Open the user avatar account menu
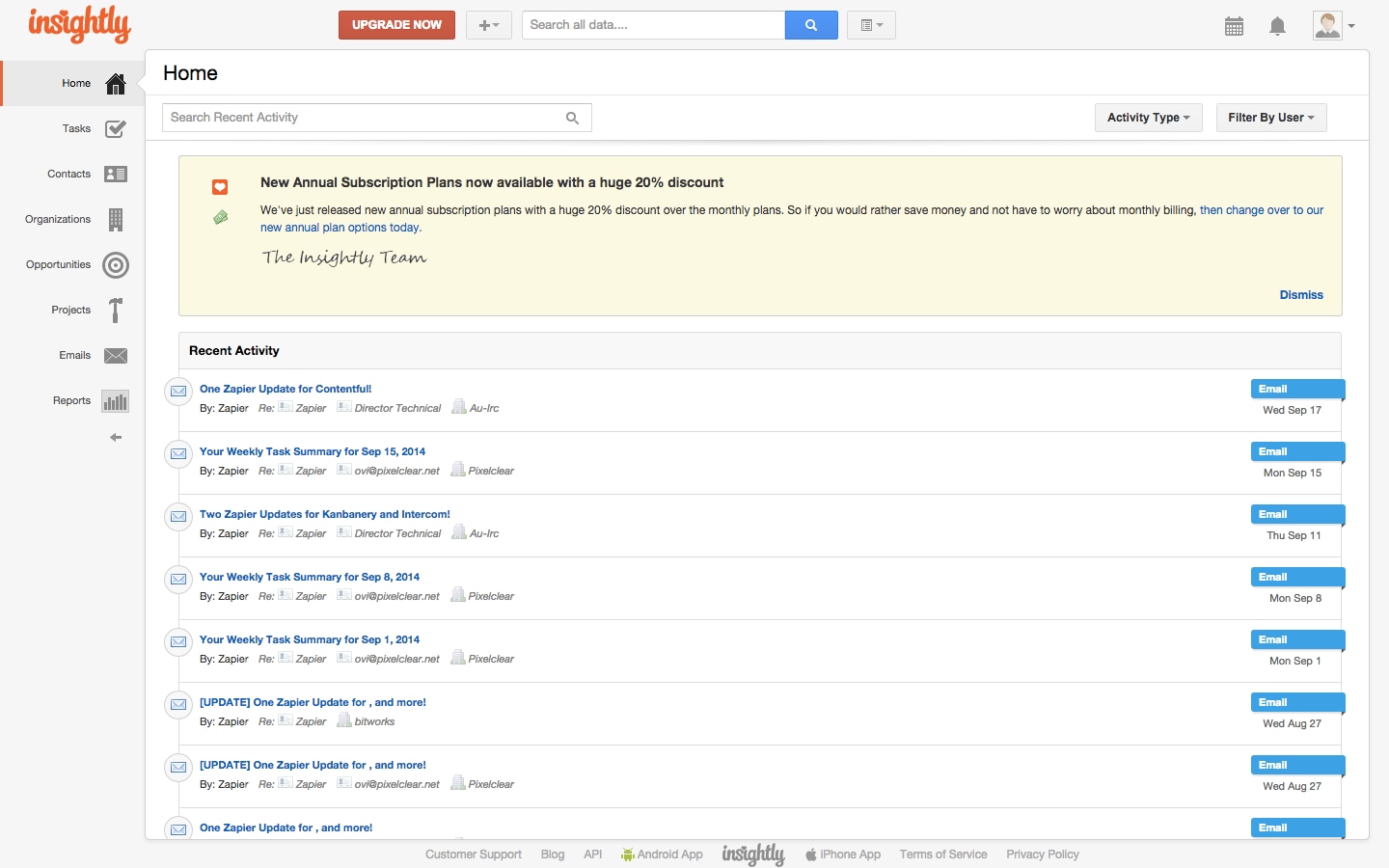This screenshot has height=868, width=1389. (1334, 25)
